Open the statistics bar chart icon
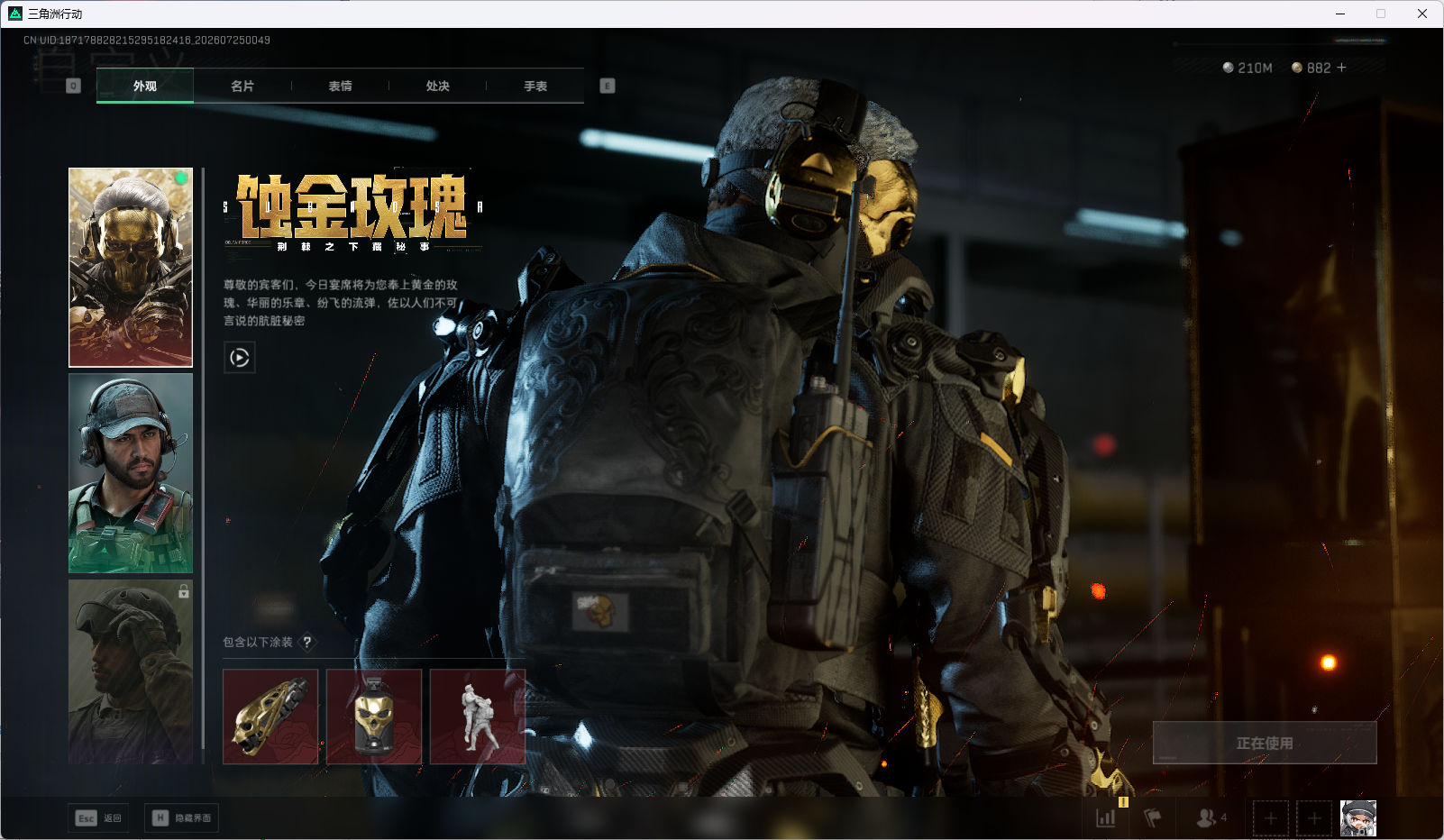 coord(1106,817)
